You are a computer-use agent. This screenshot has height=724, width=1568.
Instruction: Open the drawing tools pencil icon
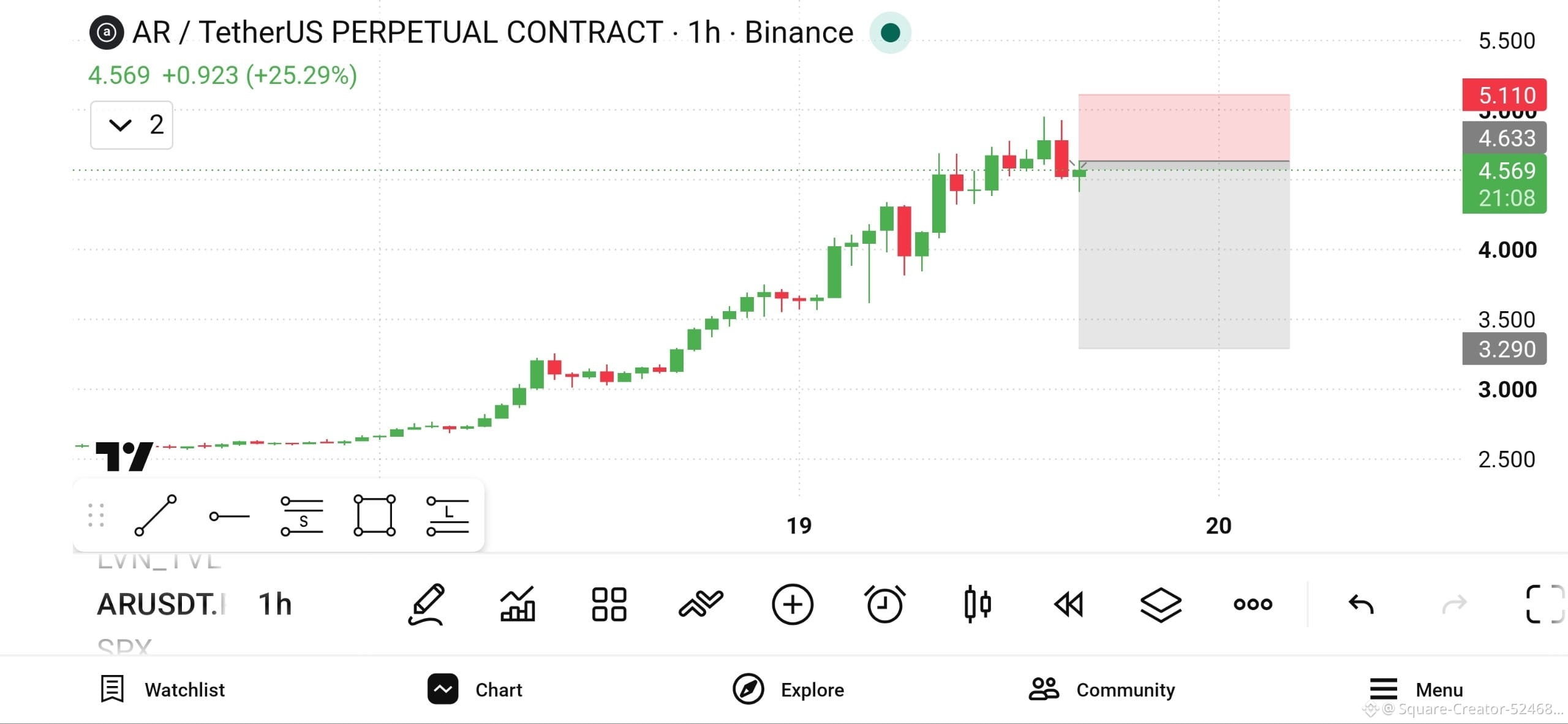click(426, 604)
